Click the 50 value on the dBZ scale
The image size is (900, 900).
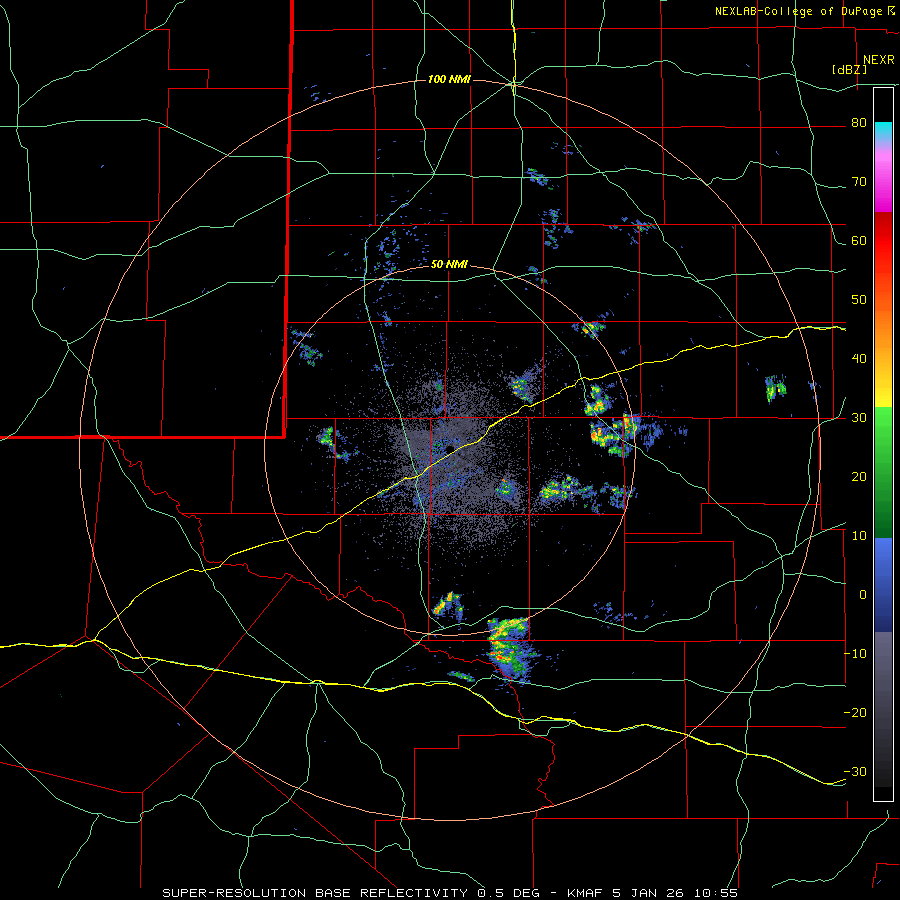[x=859, y=300]
